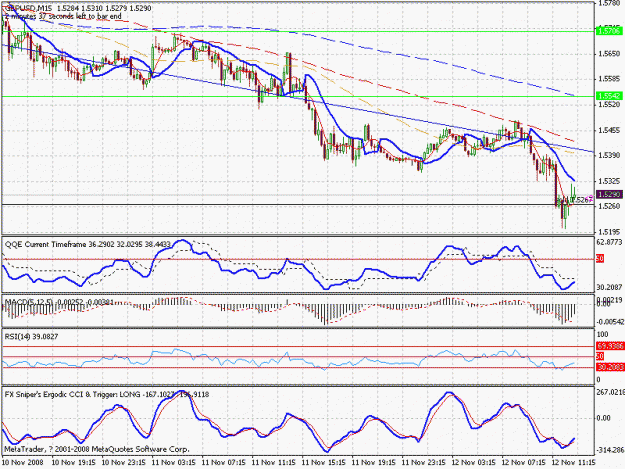
Task: Click the 62.8773 value on QQE scale
Action: click(x=610, y=242)
